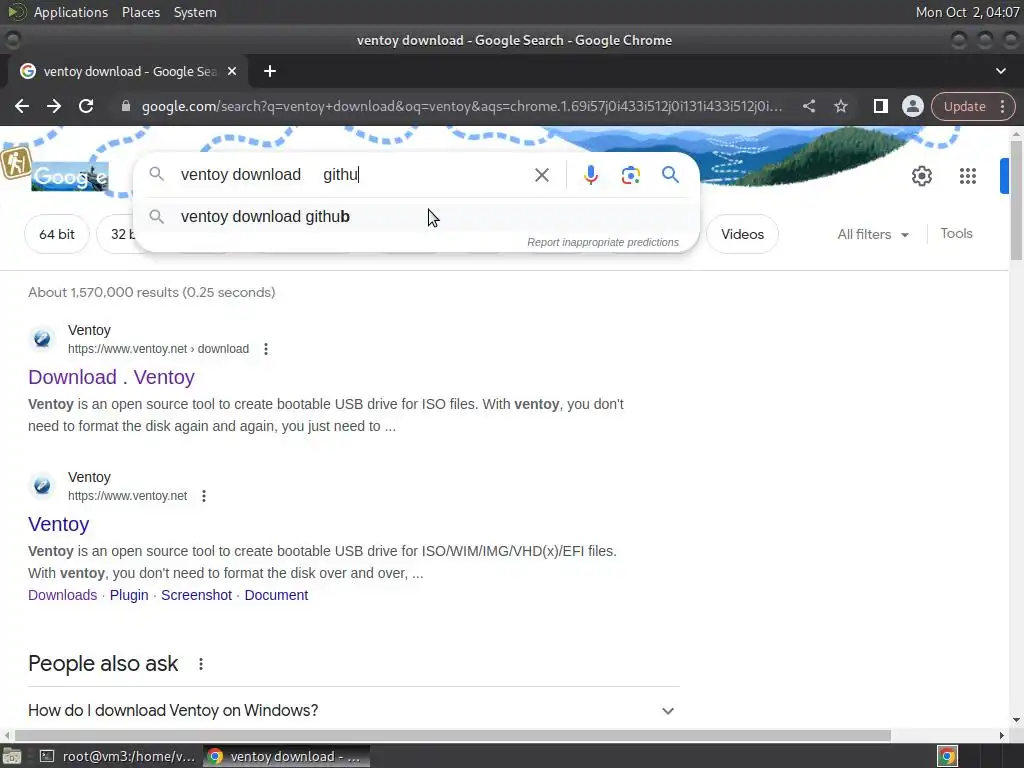Select the ventoy download Google Search tab
The width and height of the screenshot is (1024, 768).
[x=128, y=71]
